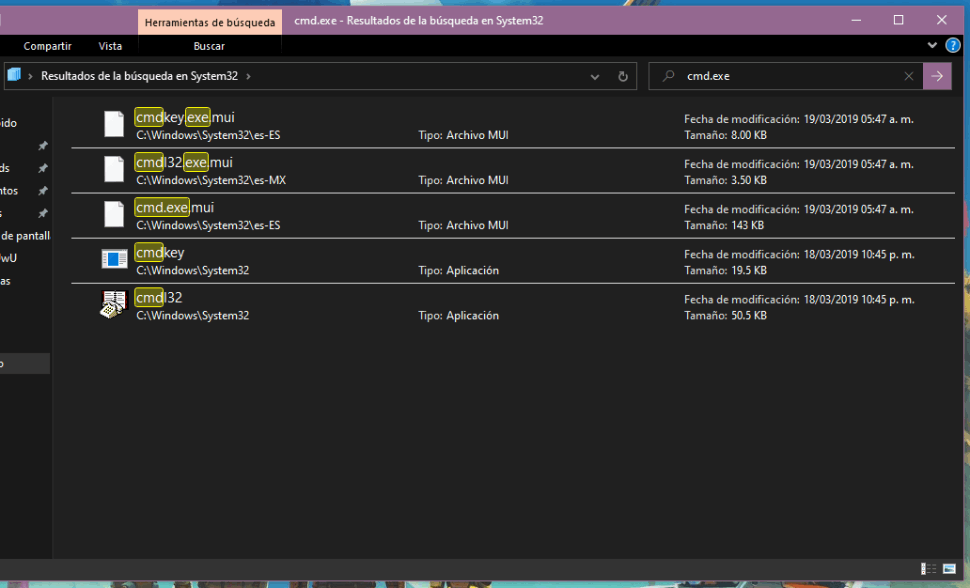Switch to large icons view
Viewport: 970px width, 588px height.
tap(949, 569)
